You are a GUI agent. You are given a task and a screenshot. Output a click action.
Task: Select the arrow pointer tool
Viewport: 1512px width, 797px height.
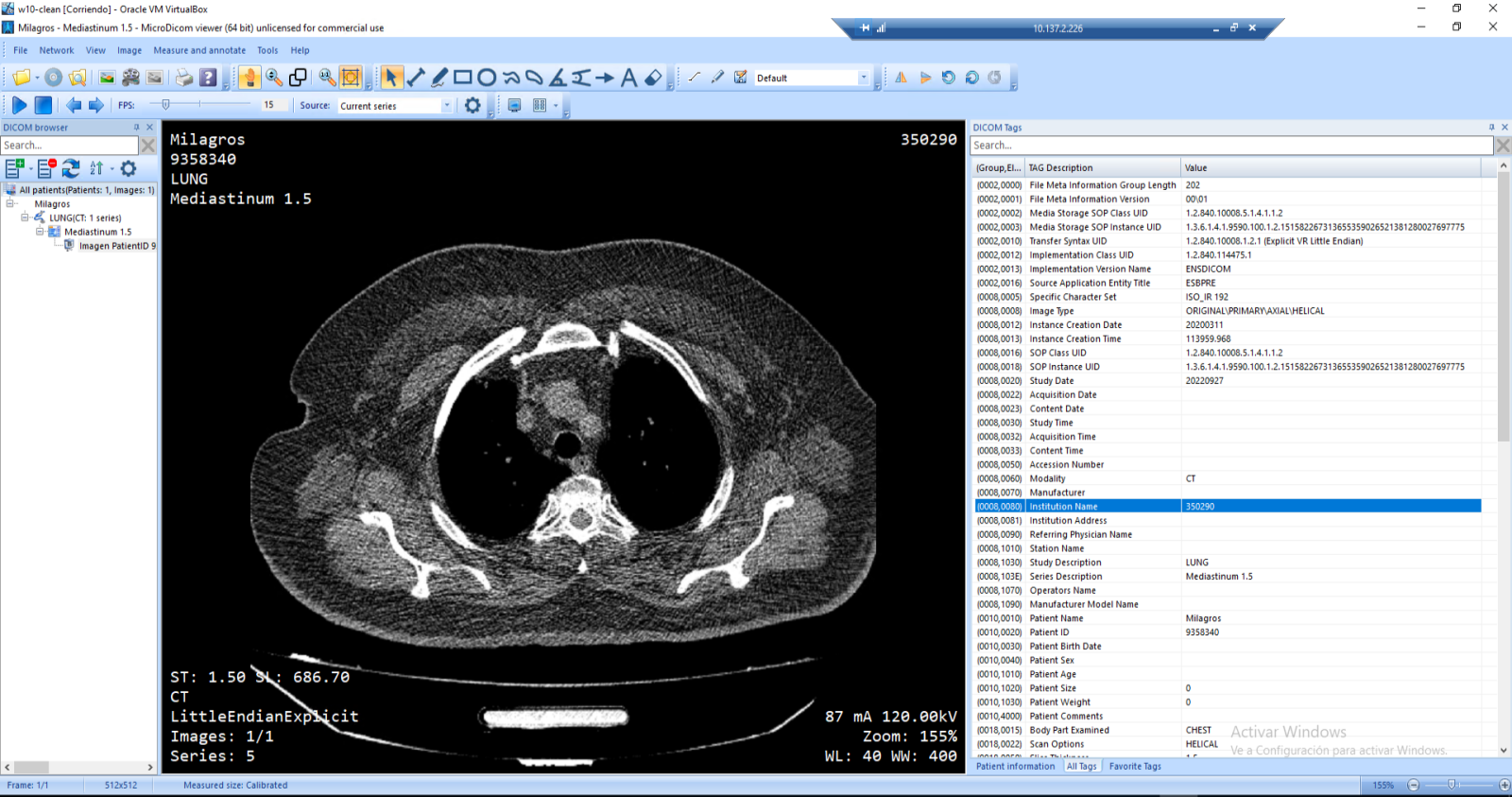[x=391, y=78]
